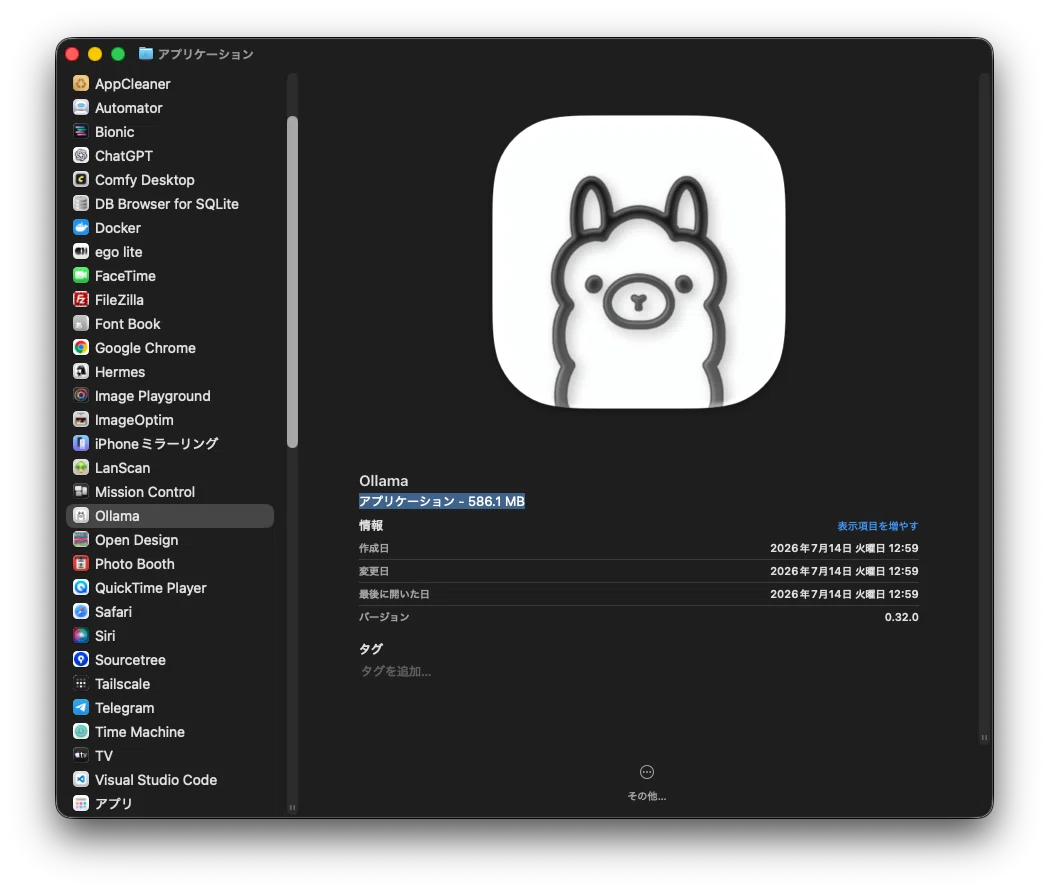1049x892 pixels.
Task: Select the Image Playground icon
Action: click(x=81, y=395)
